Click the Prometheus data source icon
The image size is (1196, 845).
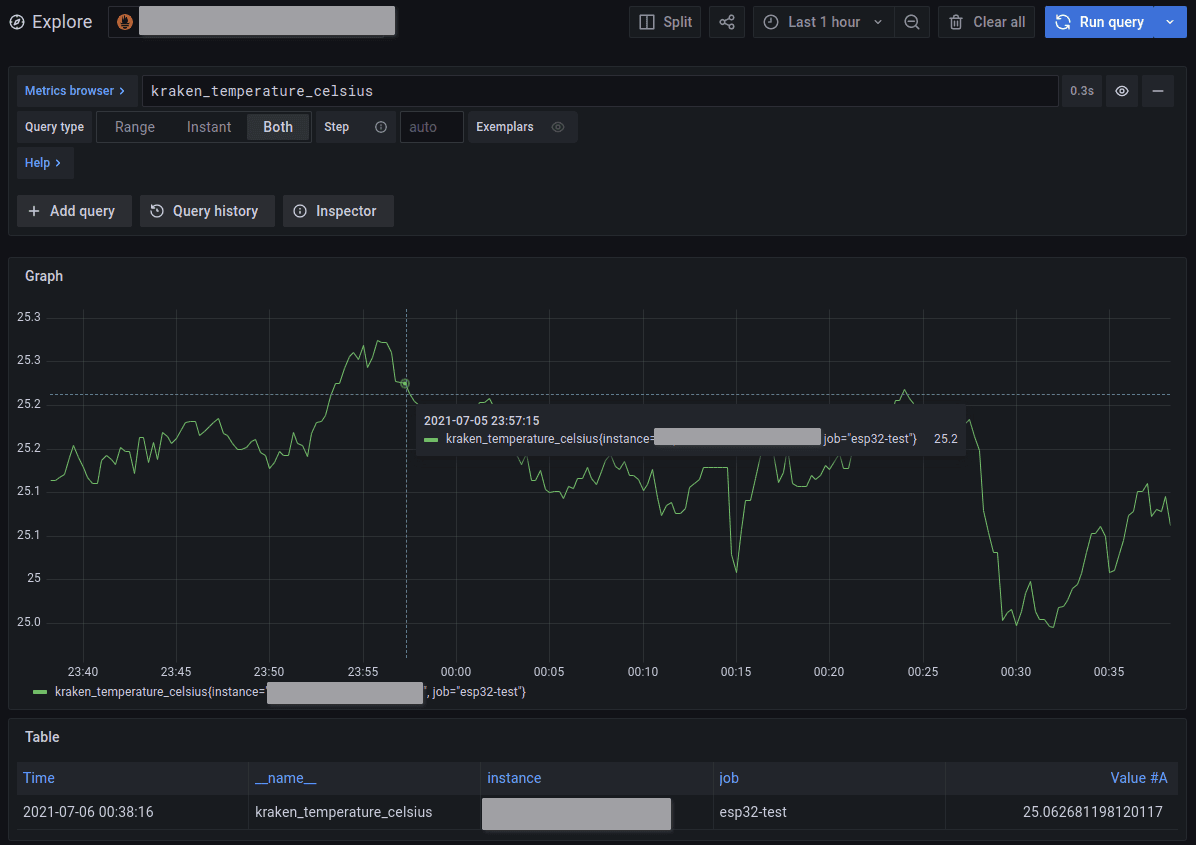point(125,22)
